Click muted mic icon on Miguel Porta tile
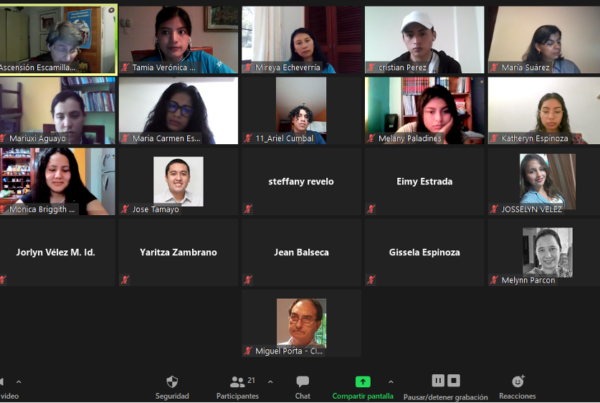Screen dimensions: 600x403 (248, 351)
